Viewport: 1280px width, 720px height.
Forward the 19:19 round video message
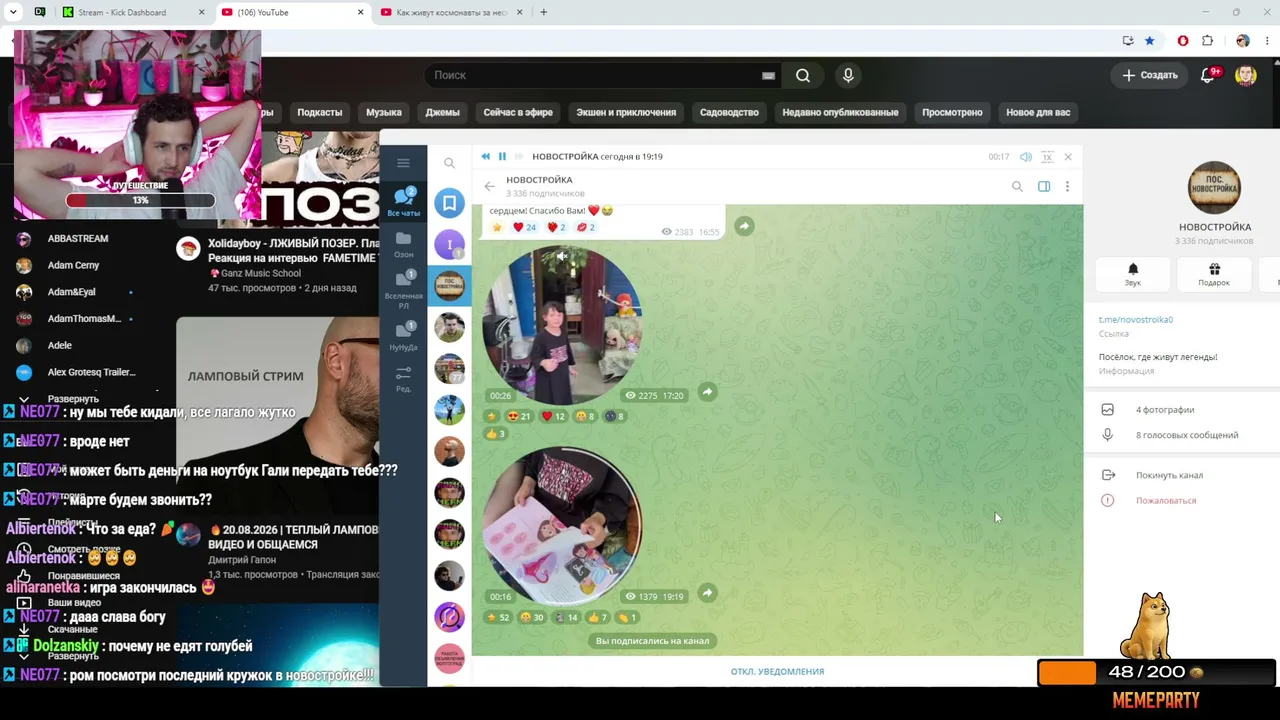point(707,593)
